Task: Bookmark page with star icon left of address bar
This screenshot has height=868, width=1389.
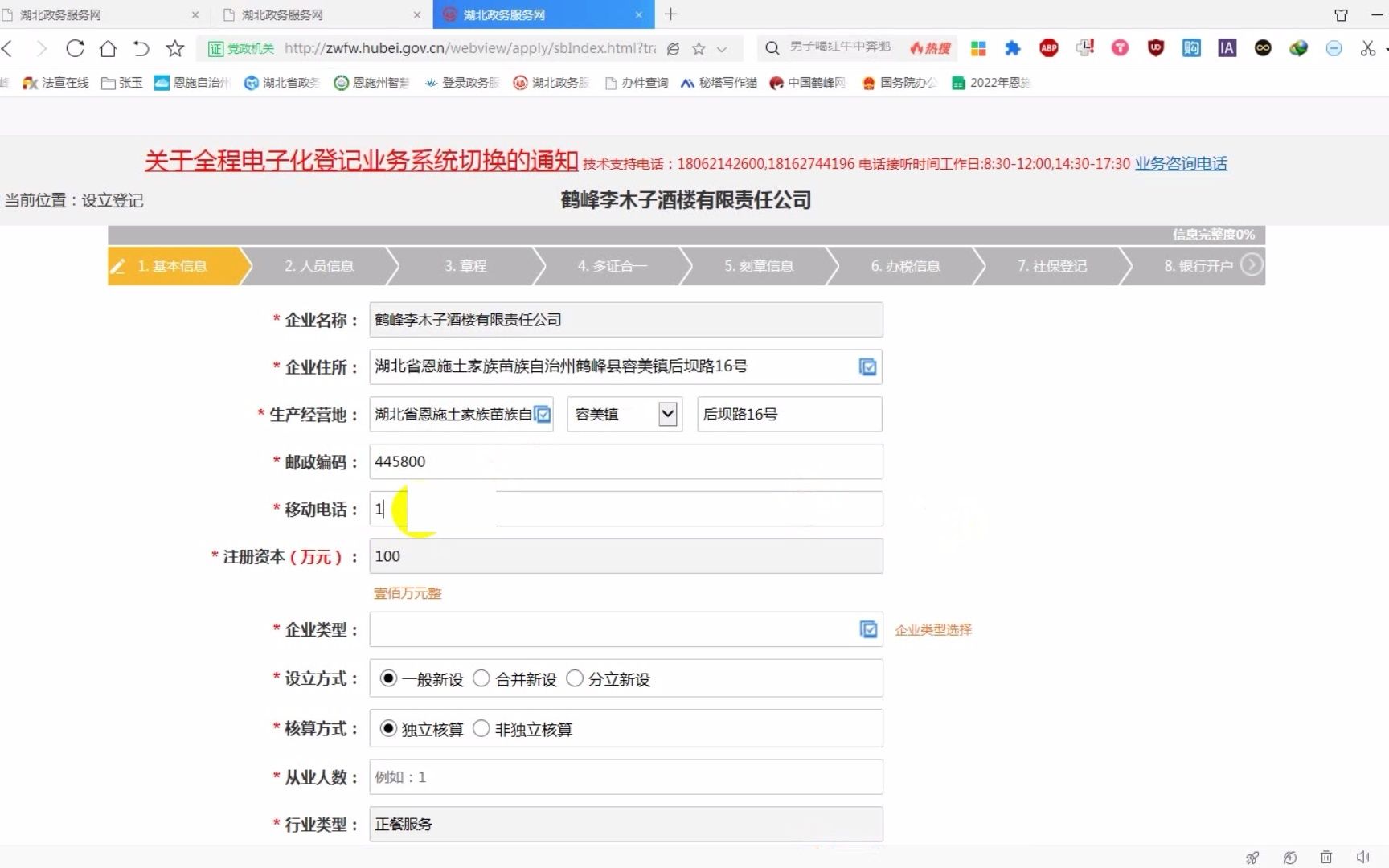Action: (x=174, y=48)
